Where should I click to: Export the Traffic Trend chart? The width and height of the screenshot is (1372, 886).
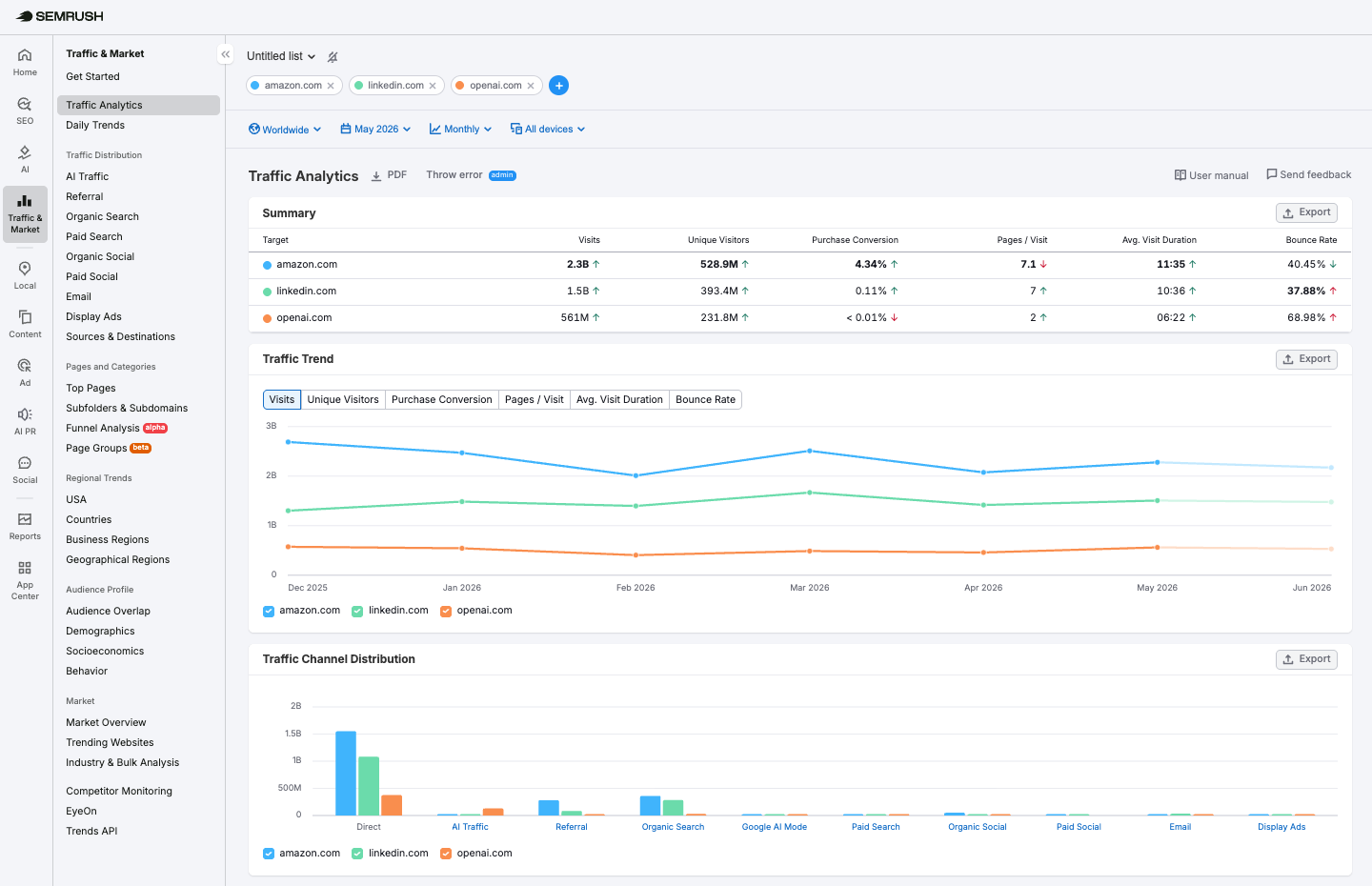click(x=1306, y=359)
